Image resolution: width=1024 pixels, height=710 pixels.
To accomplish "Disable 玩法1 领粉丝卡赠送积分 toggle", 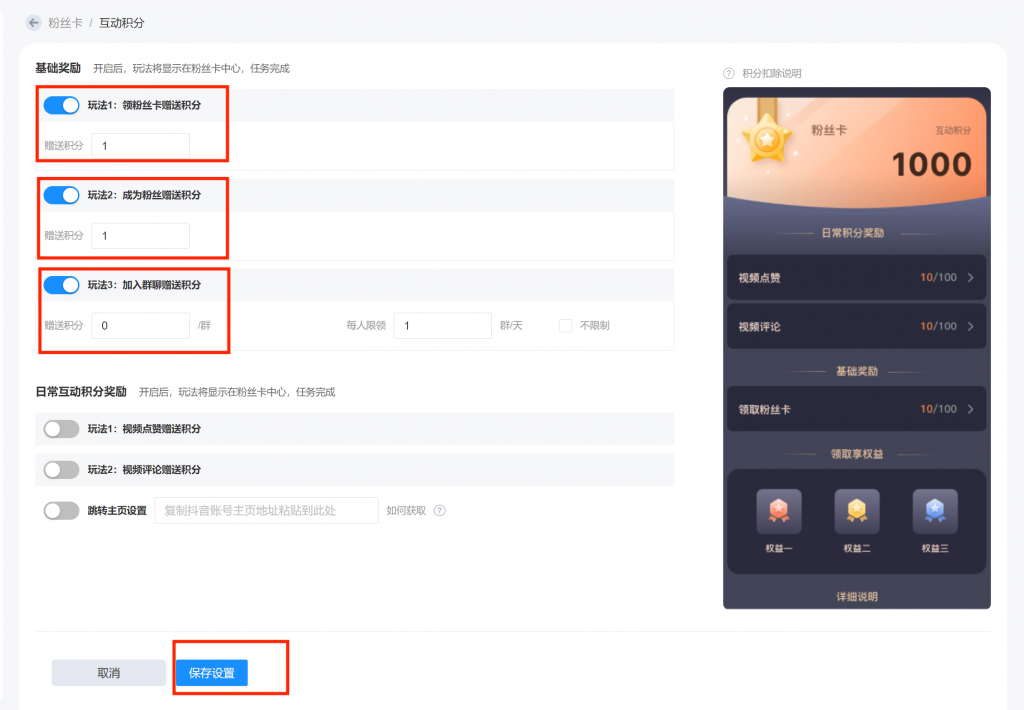I will [61, 105].
